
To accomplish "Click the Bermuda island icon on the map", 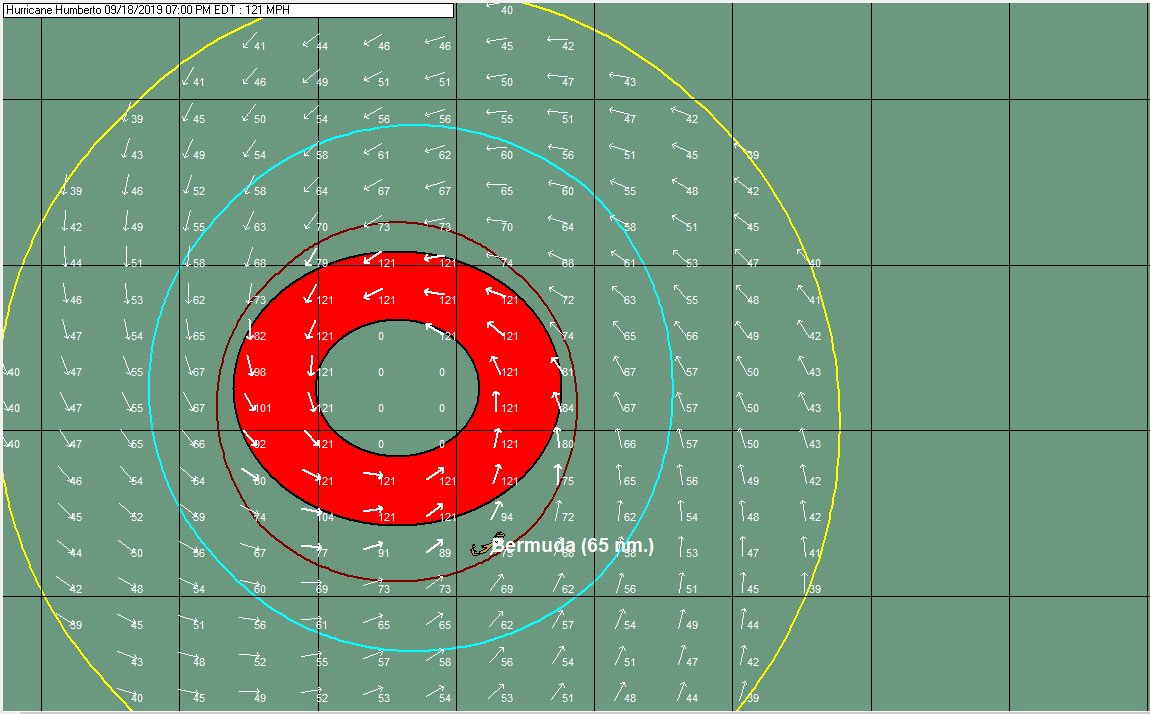I will pyautogui.click(x=487, y=545).
